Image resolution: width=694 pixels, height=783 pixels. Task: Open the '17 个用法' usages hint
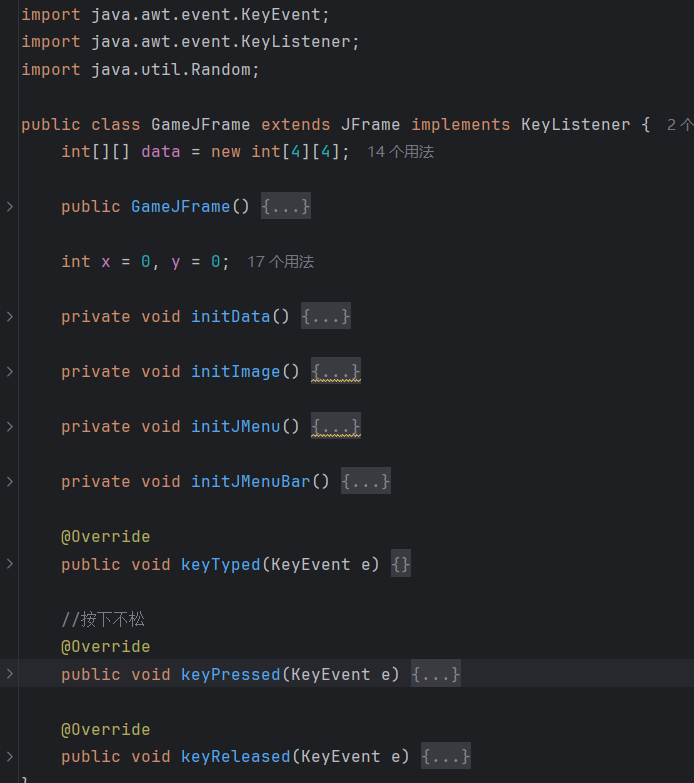click(x=281, y=262)
